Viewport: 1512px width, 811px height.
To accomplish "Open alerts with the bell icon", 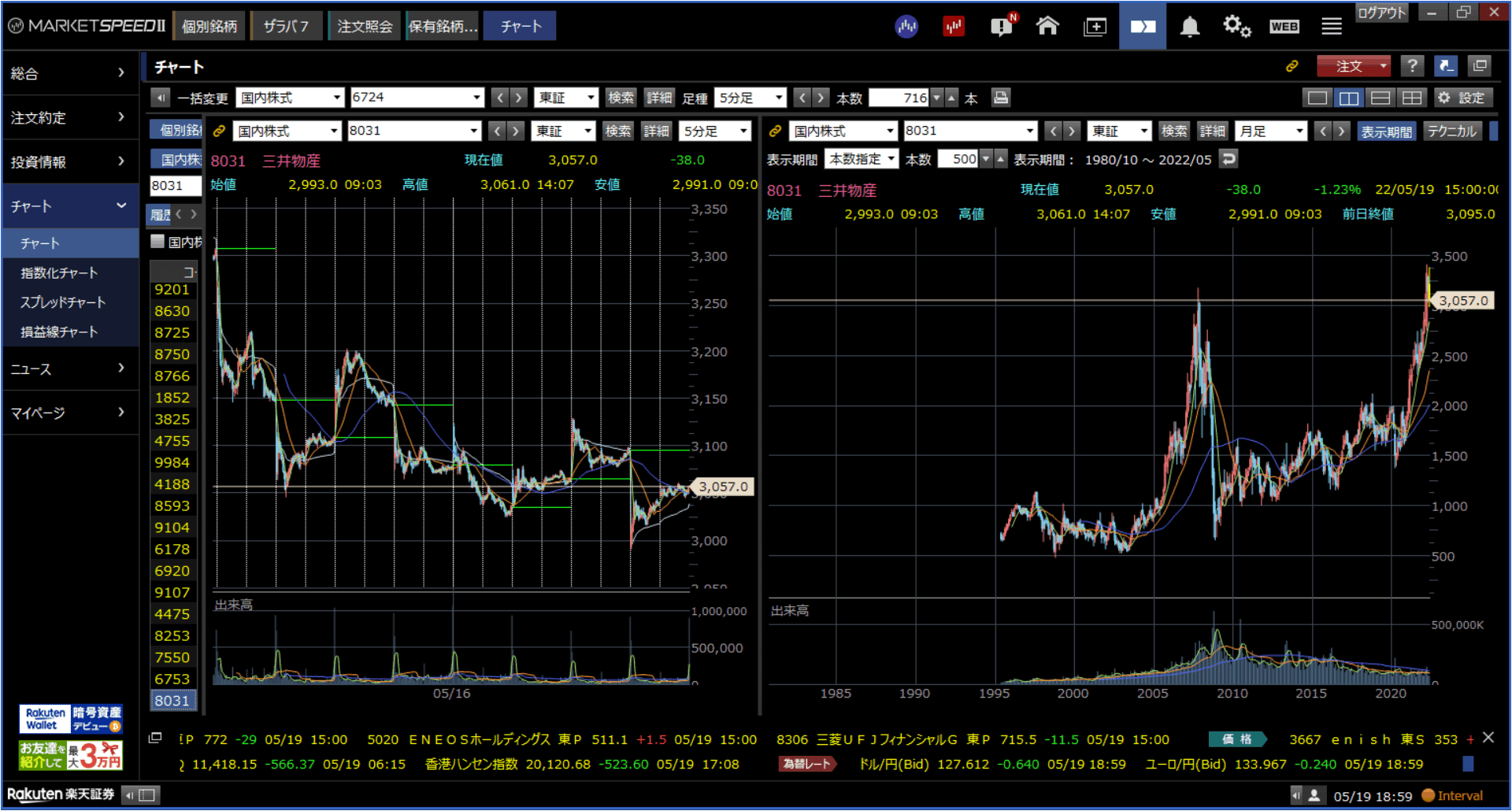I will pos(1189,27).
